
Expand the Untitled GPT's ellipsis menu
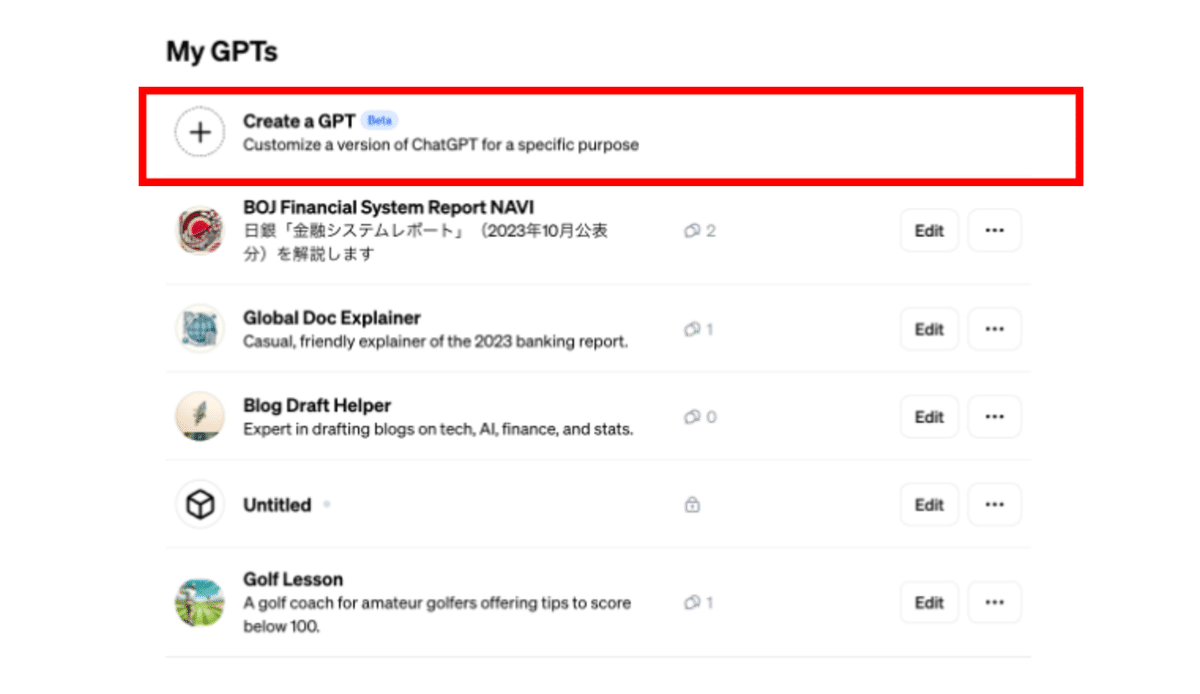[994, 504]
